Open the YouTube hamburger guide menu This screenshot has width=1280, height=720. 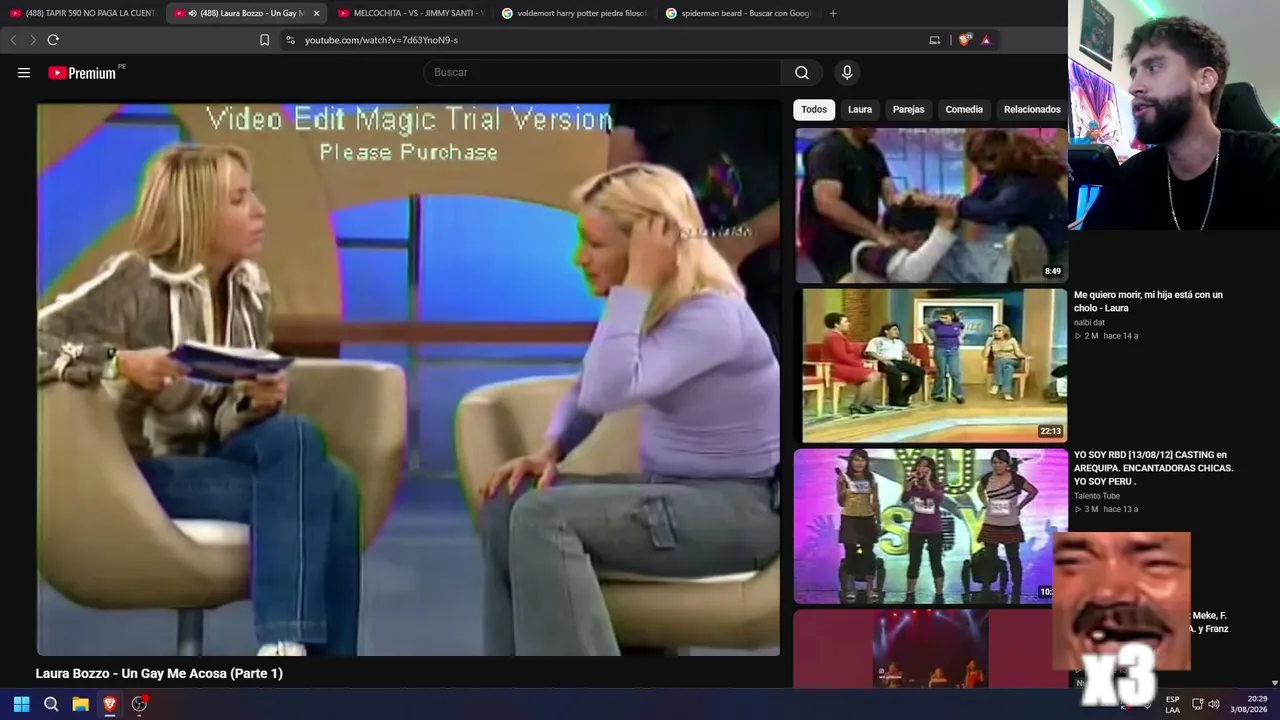24,73
